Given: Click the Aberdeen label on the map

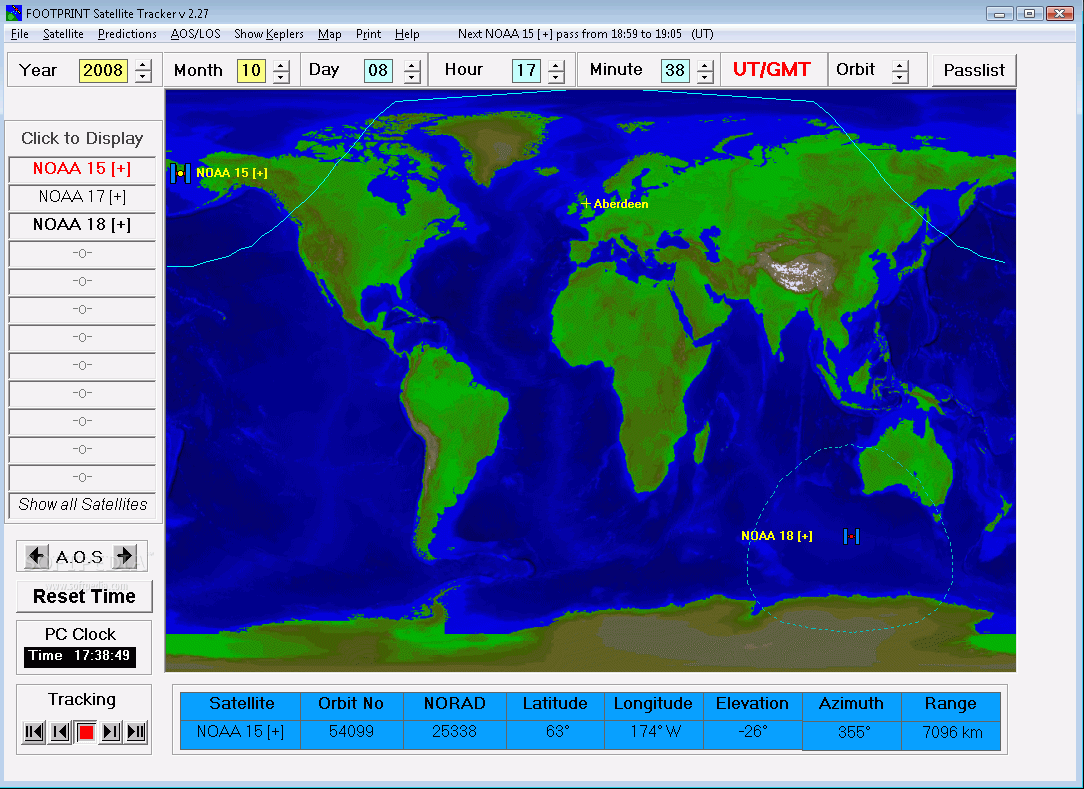Looking at the screenshot, I should [621, 204].
